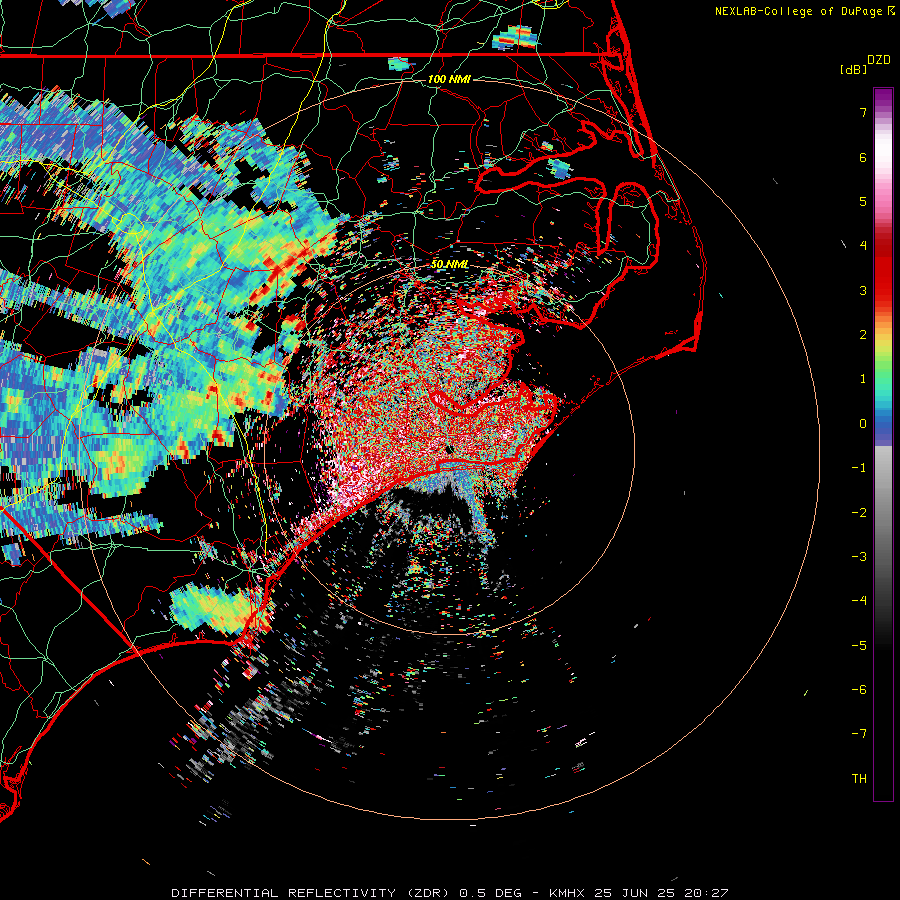Screen dimensions: 900x900
Task: Select the 0 value on the ZDR scale
Action: 863,424
